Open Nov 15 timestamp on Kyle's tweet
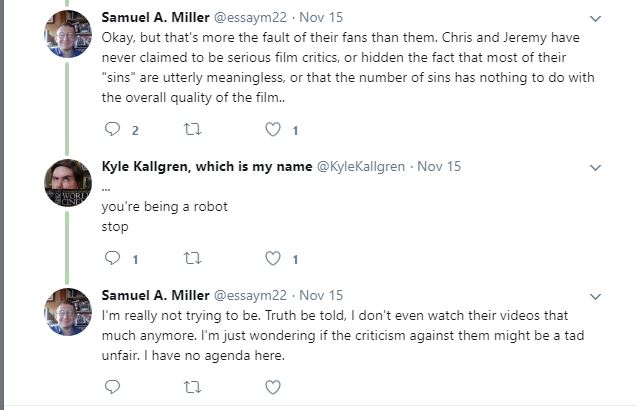636x410 pixels. click(439, 167)
